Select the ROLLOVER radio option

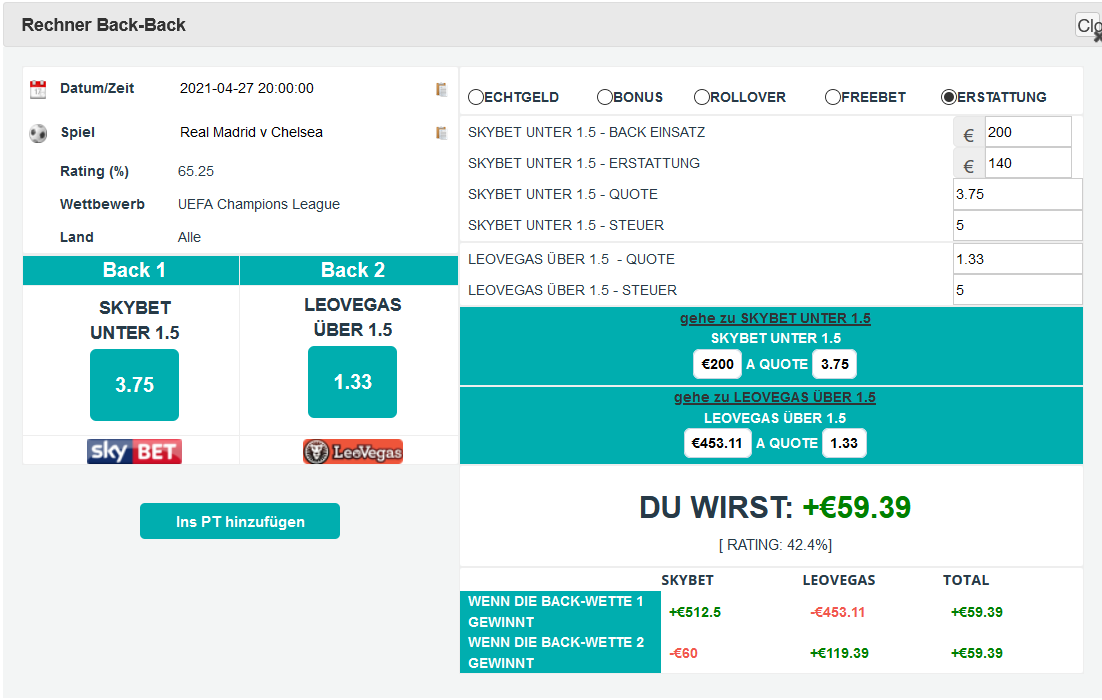(702, 97)
